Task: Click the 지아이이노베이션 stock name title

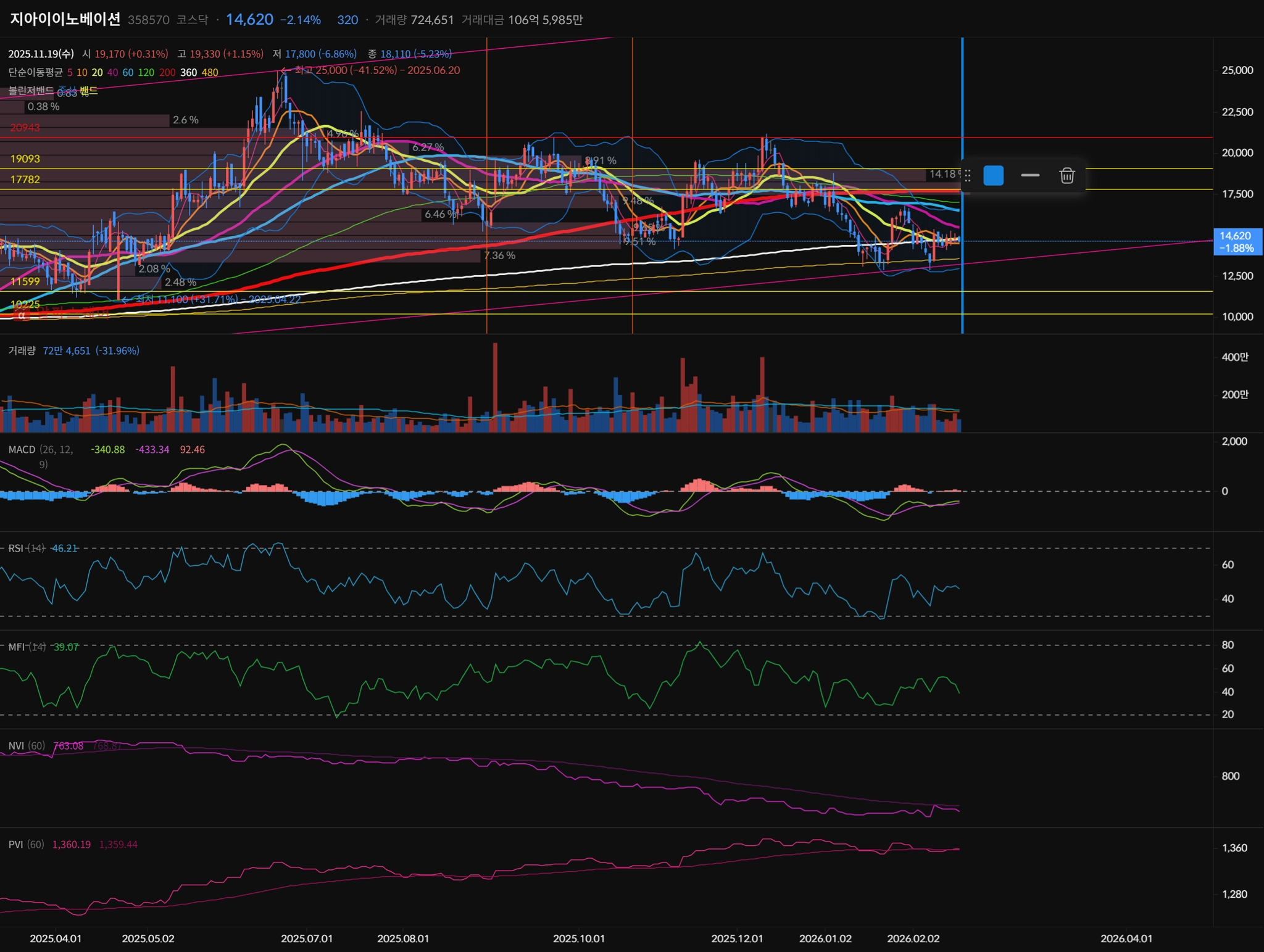Action: coord(65,19)
